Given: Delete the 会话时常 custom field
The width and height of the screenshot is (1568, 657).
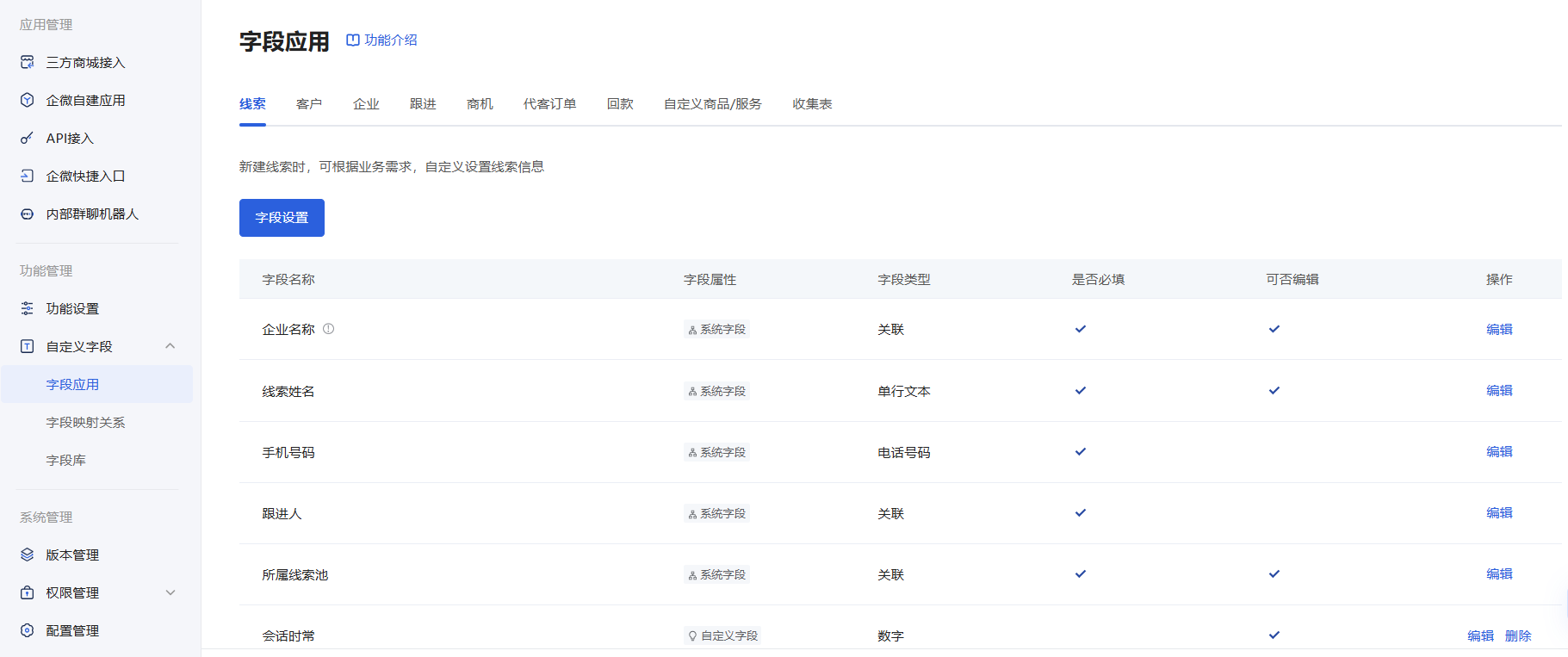Looking at the screenshot, I should pyautogui.click(x=1518, y=635).
